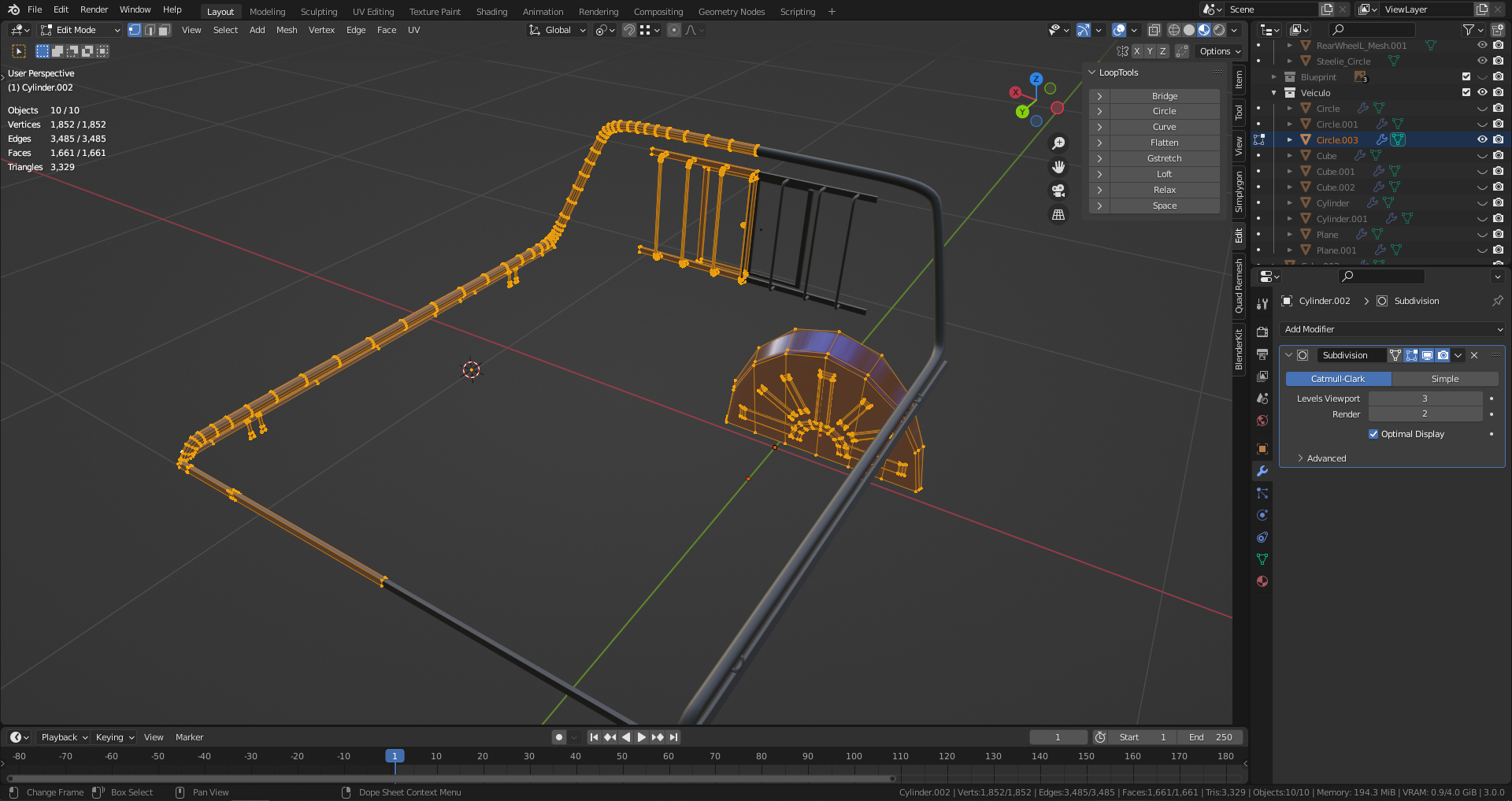Toggle auto keying record button
1512x801 pixels.
tap(559, 737)
